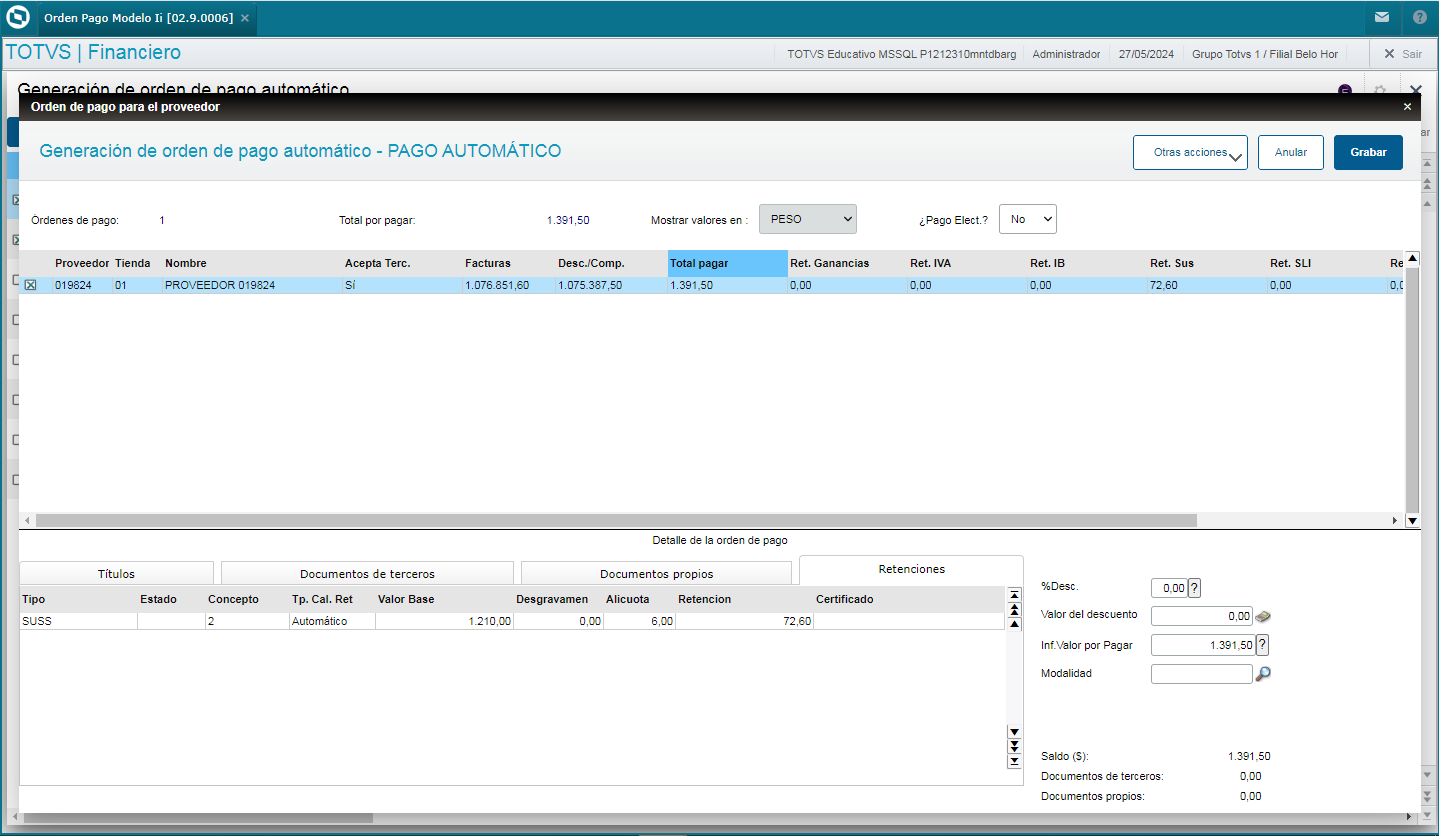The height and width of the screenshot is (836, 1439).
Task: Click the Administrador user label
Action: click(x=1066, y=54)
